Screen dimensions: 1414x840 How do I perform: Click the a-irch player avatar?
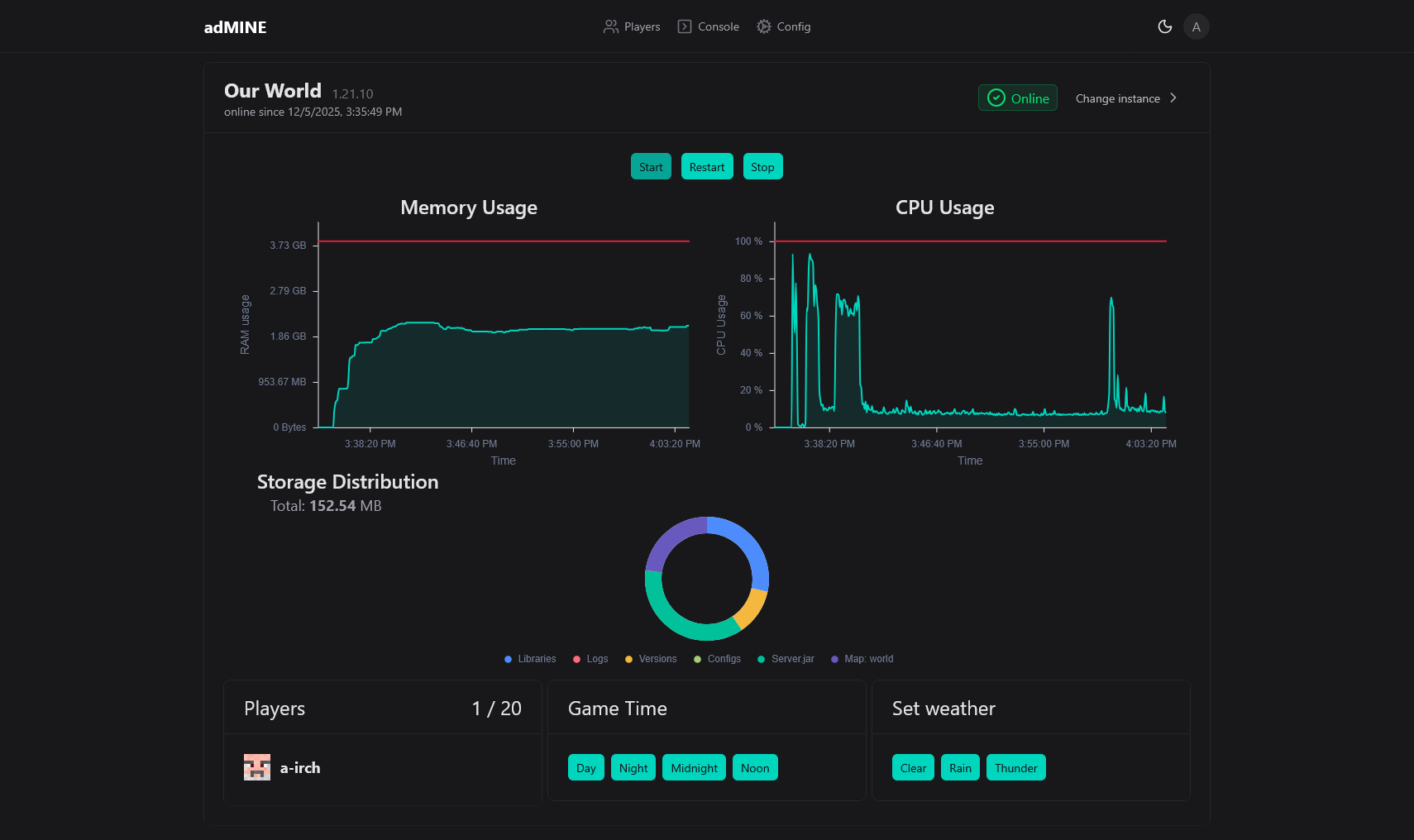(257, 767)
